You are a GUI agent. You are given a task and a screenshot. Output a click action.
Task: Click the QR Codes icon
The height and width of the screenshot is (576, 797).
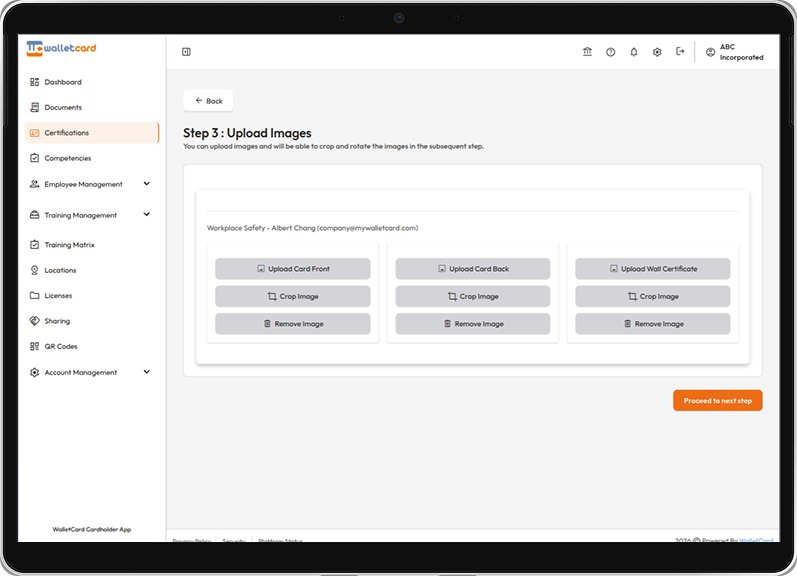point(35,346)
